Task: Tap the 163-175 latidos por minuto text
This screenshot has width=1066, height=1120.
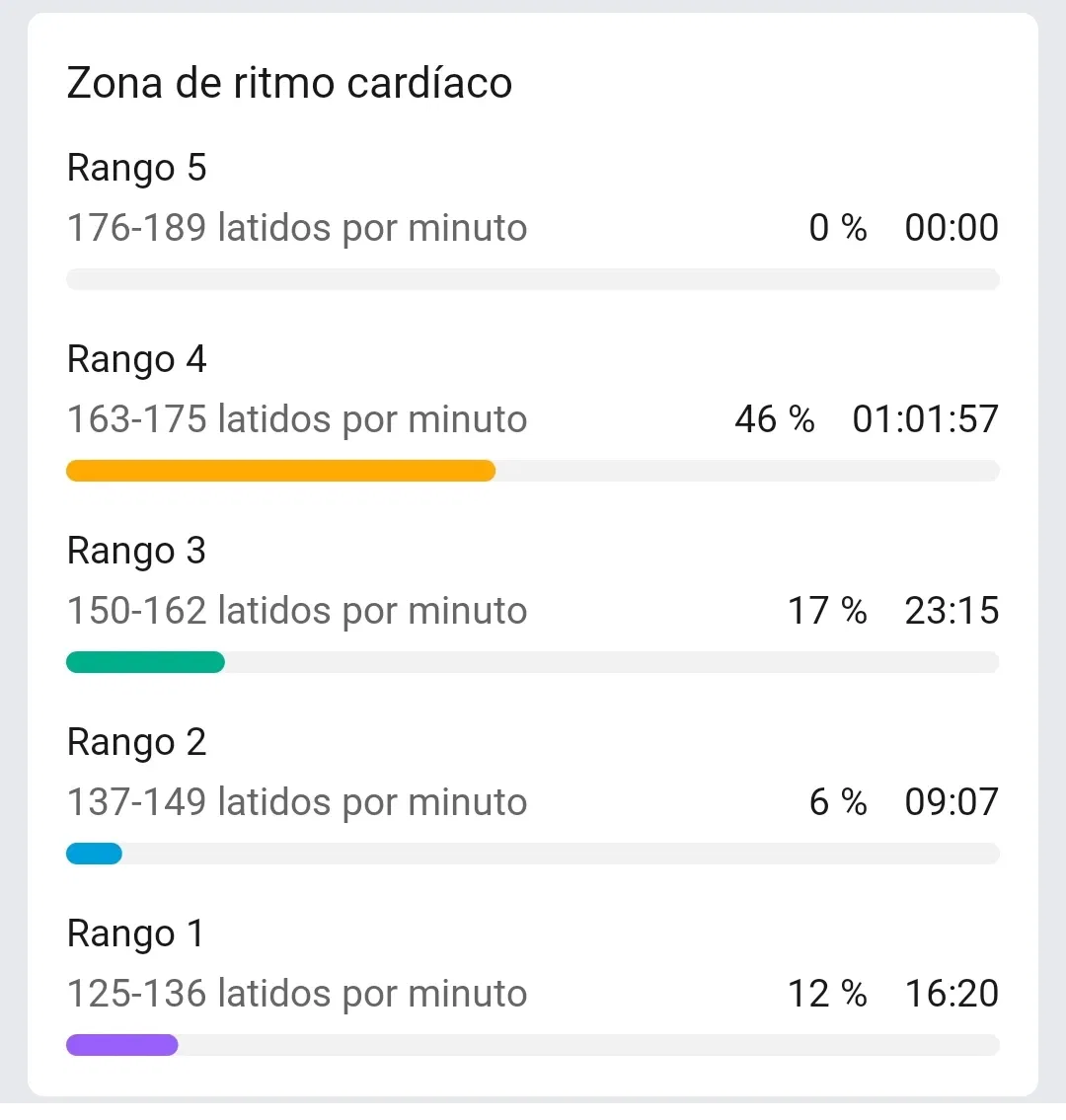Action: pyautogui.click(x=296, y=419)
